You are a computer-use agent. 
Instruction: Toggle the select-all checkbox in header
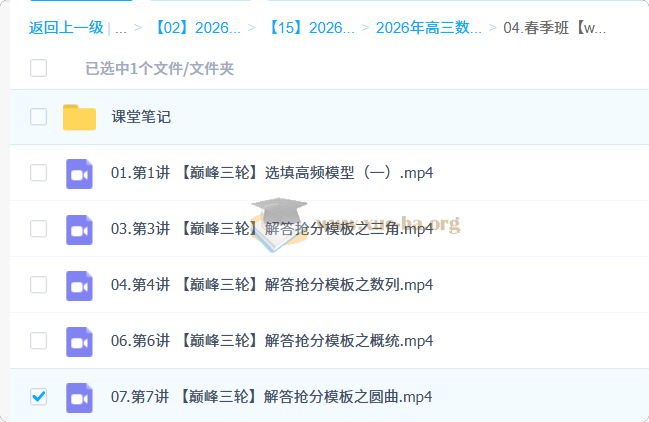click(38, 68)
